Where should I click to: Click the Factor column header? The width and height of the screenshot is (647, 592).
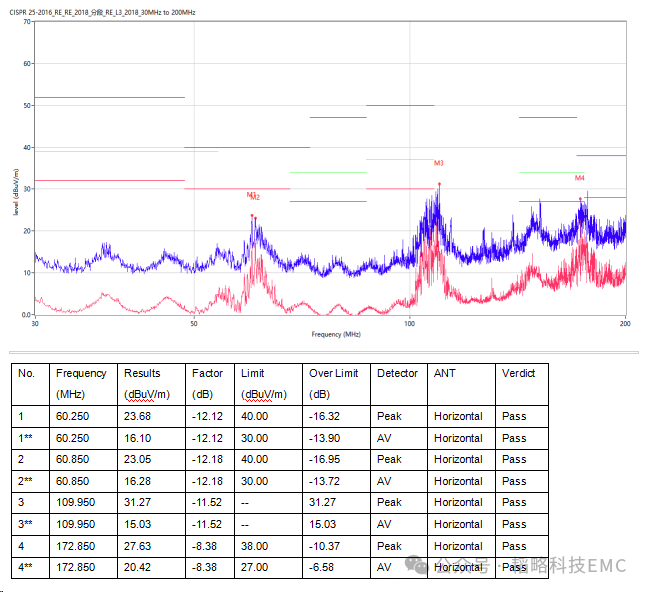point(207,373)
